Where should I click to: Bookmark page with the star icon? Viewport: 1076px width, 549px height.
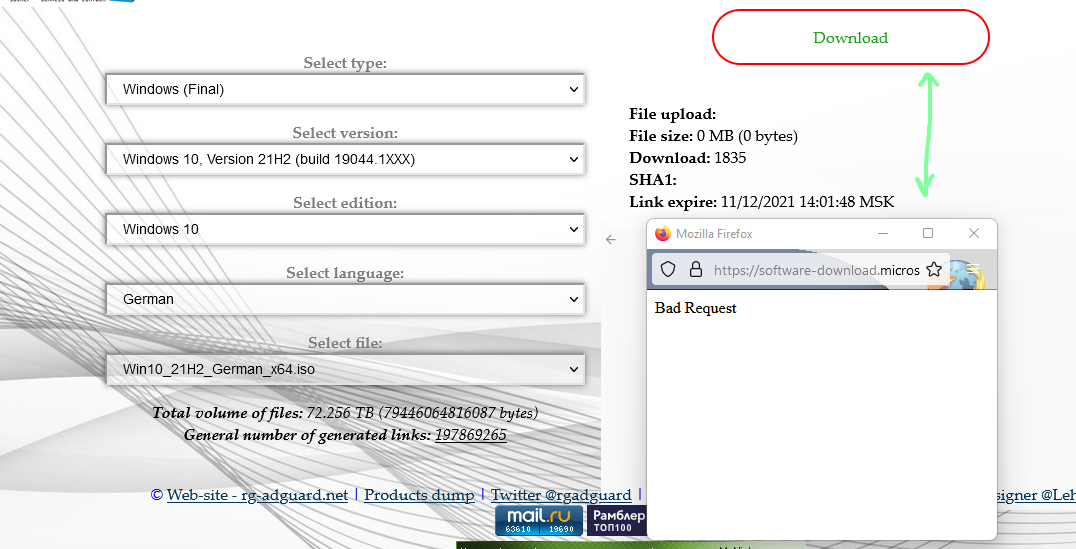point(933,269)
